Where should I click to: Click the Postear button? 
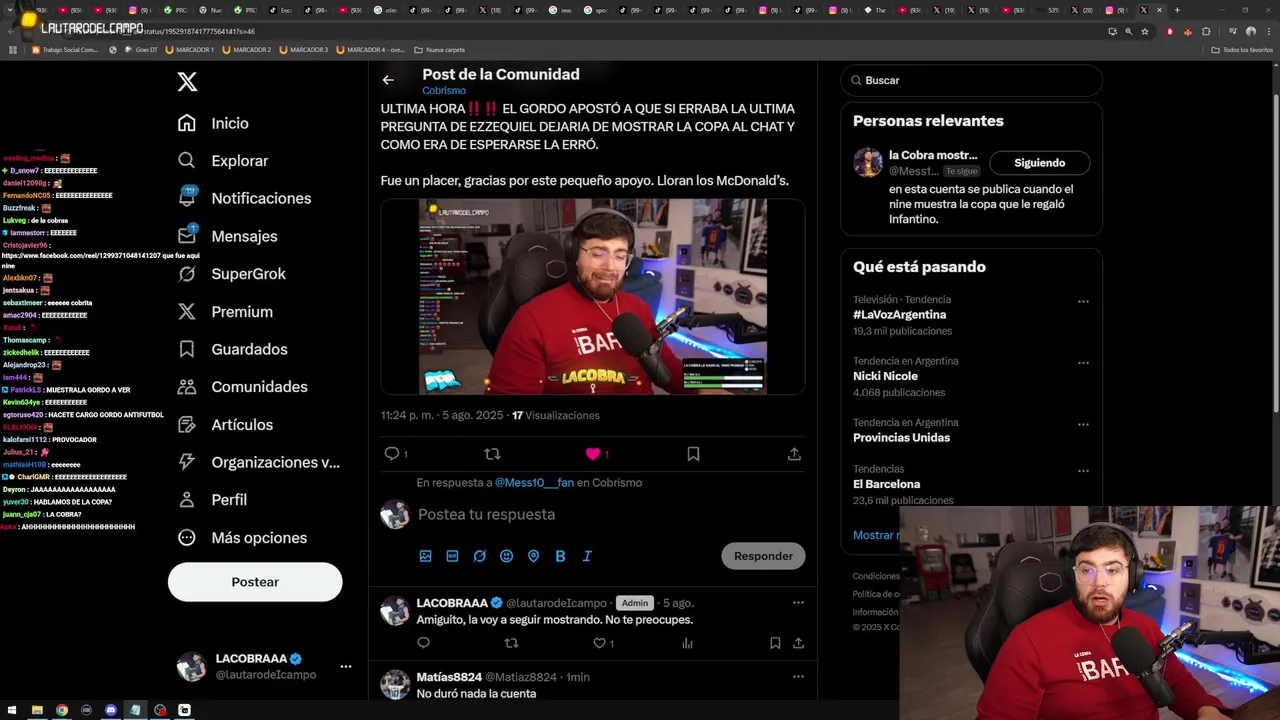(255, 582)
